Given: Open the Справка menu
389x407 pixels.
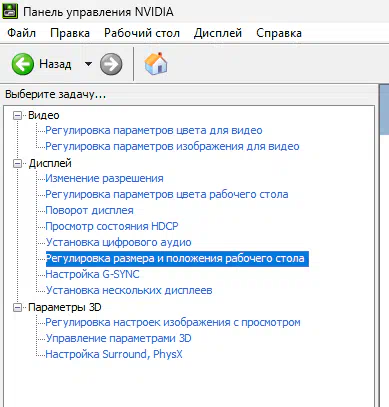Looking at the screenshot, I should pos(279,33).
